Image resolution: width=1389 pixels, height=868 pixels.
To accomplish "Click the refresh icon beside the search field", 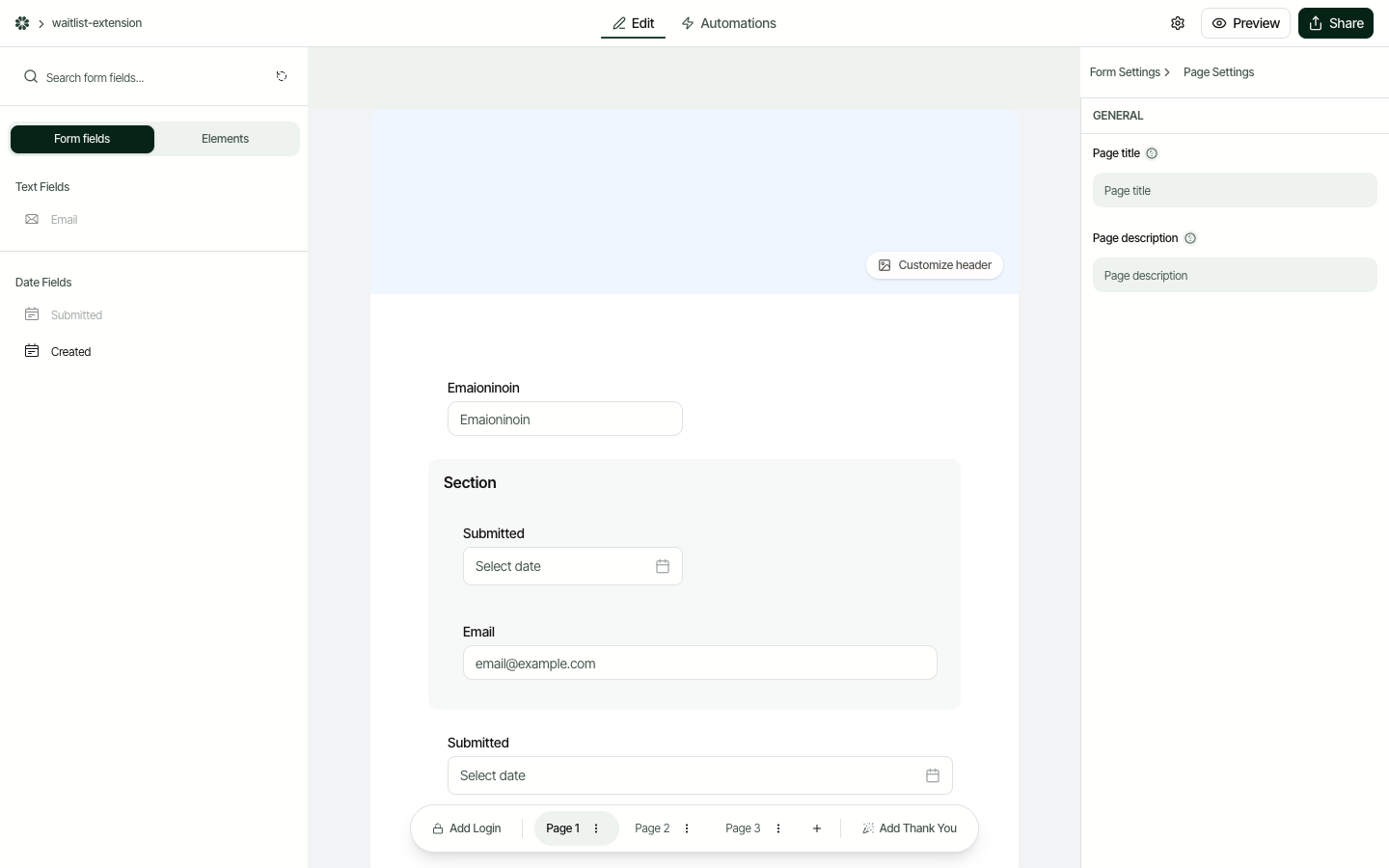I will pos(282,76).
